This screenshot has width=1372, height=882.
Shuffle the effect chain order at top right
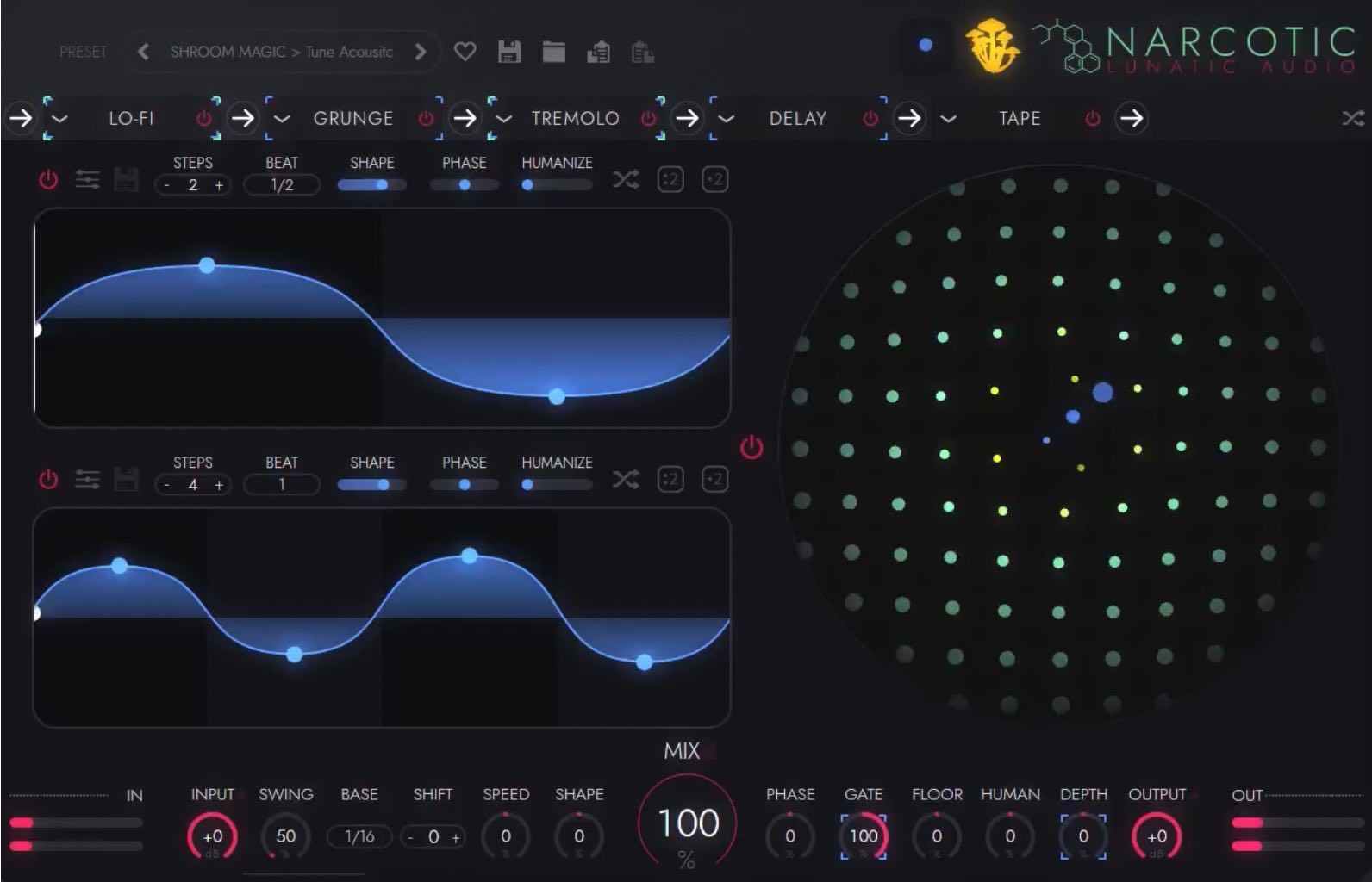[1352, 119]
